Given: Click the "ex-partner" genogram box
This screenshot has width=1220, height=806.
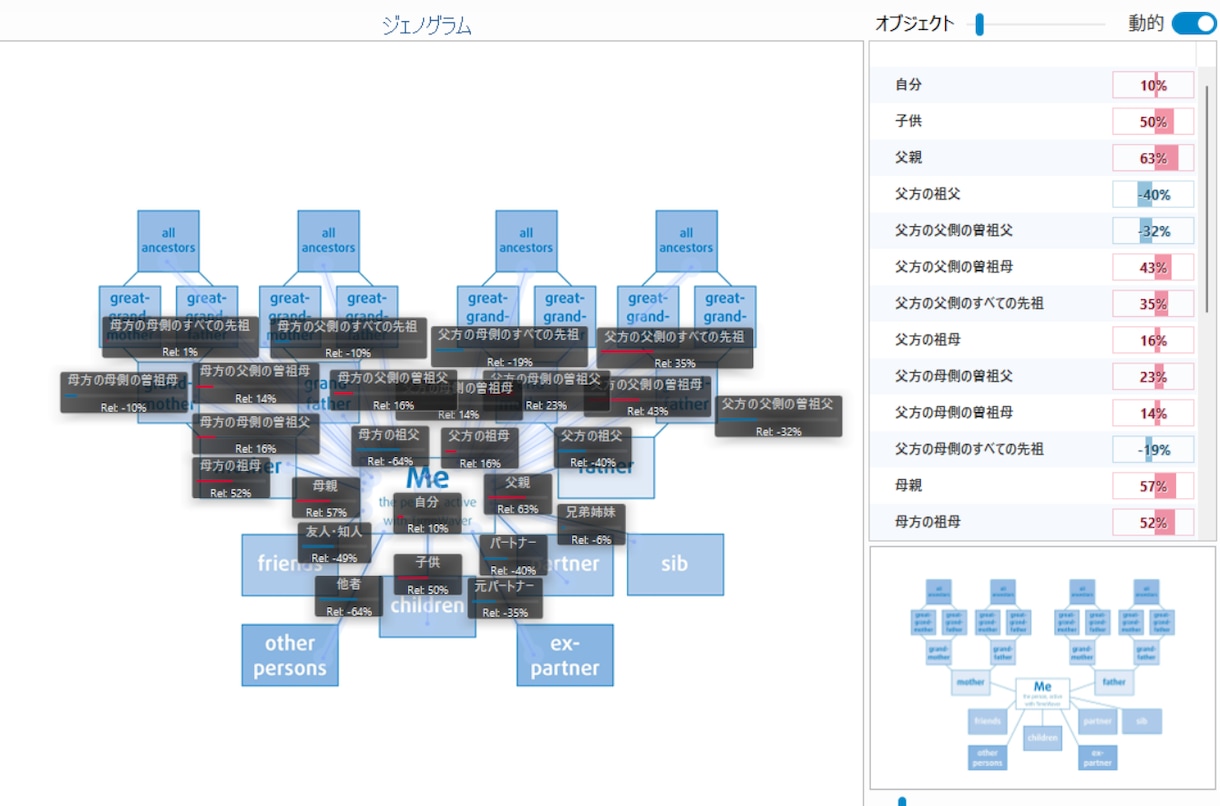Looking at the screenshot, I should click(x=565, y=655).
